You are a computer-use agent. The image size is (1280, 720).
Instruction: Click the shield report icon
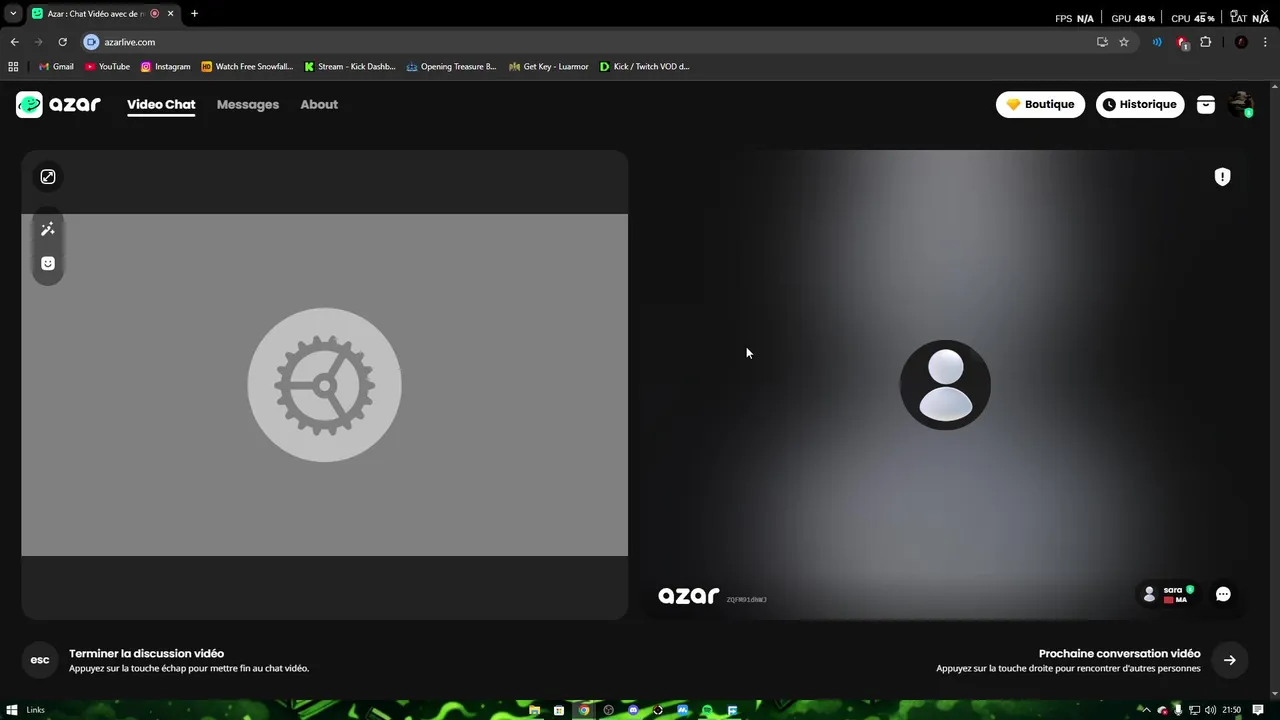[x=1222, y=177]
